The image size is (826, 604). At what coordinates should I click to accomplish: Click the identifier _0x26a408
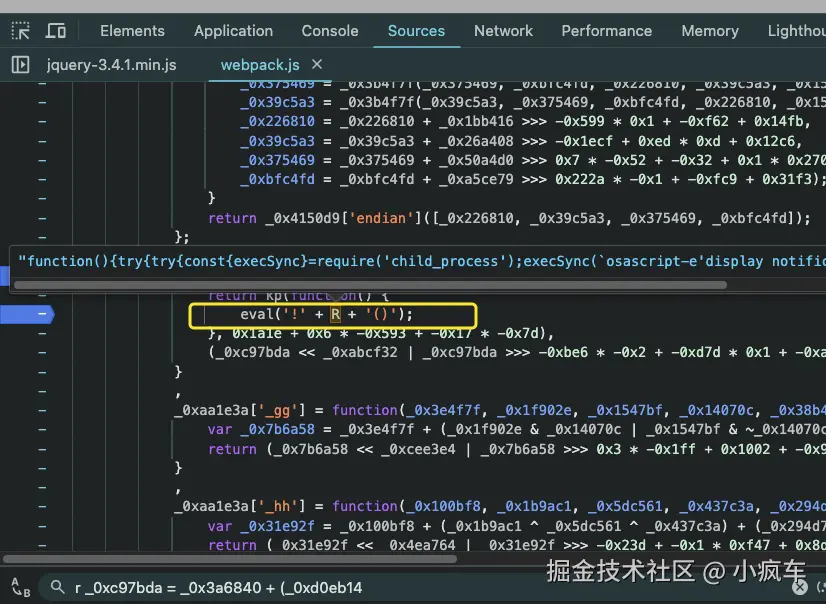click(x=476, y=141)
